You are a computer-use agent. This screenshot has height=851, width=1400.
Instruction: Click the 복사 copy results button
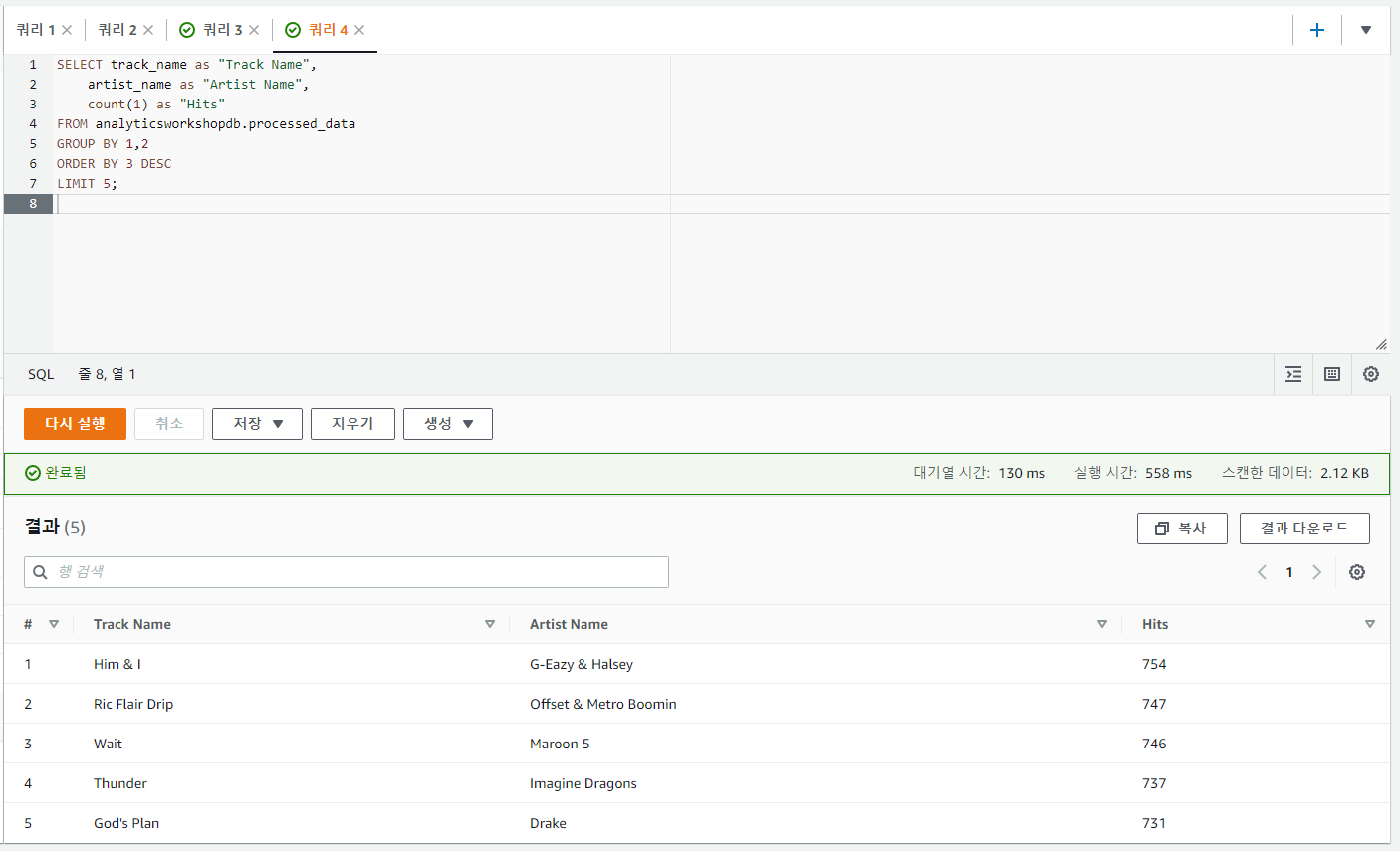click(x=1182, y=529)
